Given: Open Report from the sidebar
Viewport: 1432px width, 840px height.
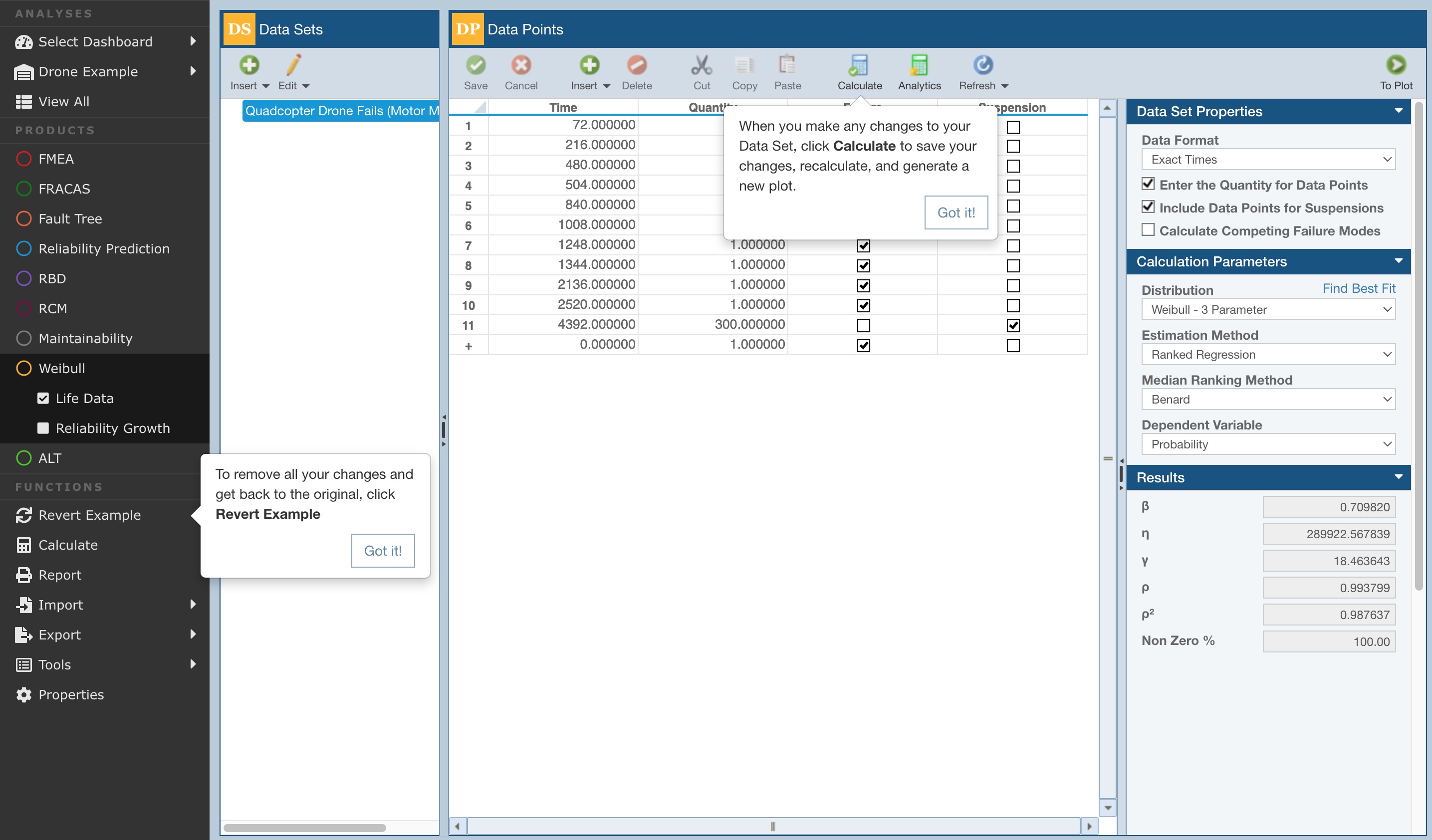Looking at the screenshot, I should (60, 574).
